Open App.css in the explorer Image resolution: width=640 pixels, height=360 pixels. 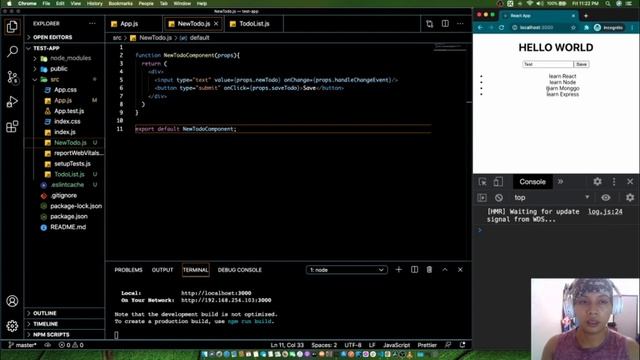tap(65, 90)
